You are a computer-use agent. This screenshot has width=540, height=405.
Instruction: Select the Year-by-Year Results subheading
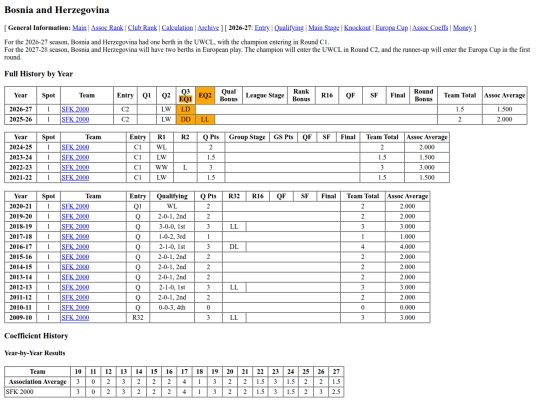(x=35, y=353)
